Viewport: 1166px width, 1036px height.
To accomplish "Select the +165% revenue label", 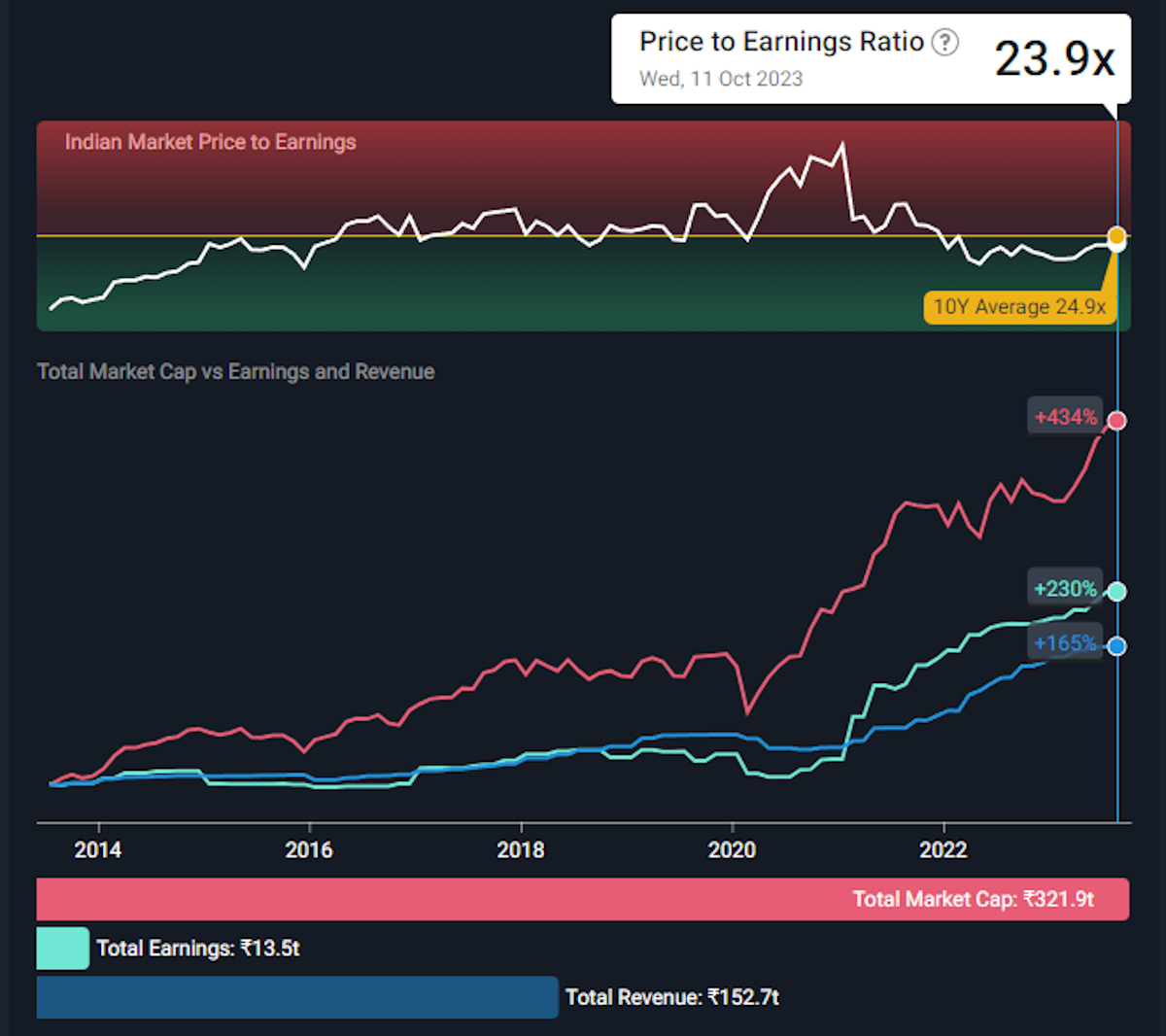I will pos(1065,643).
